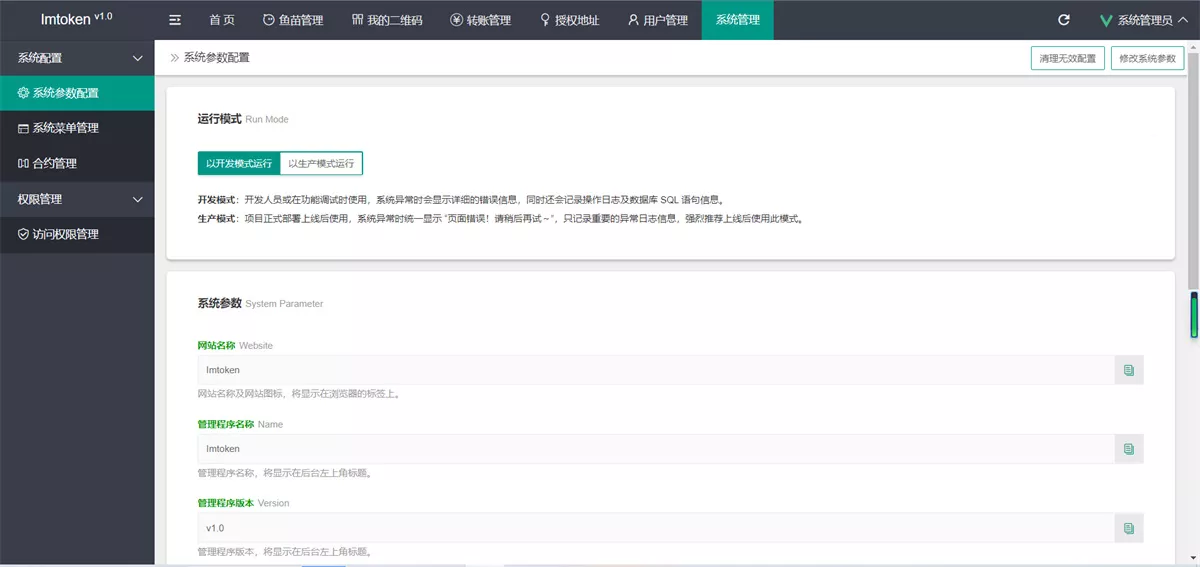
Task: Open 合约管理 in the sidebar
Action: (x=54, y=163)
